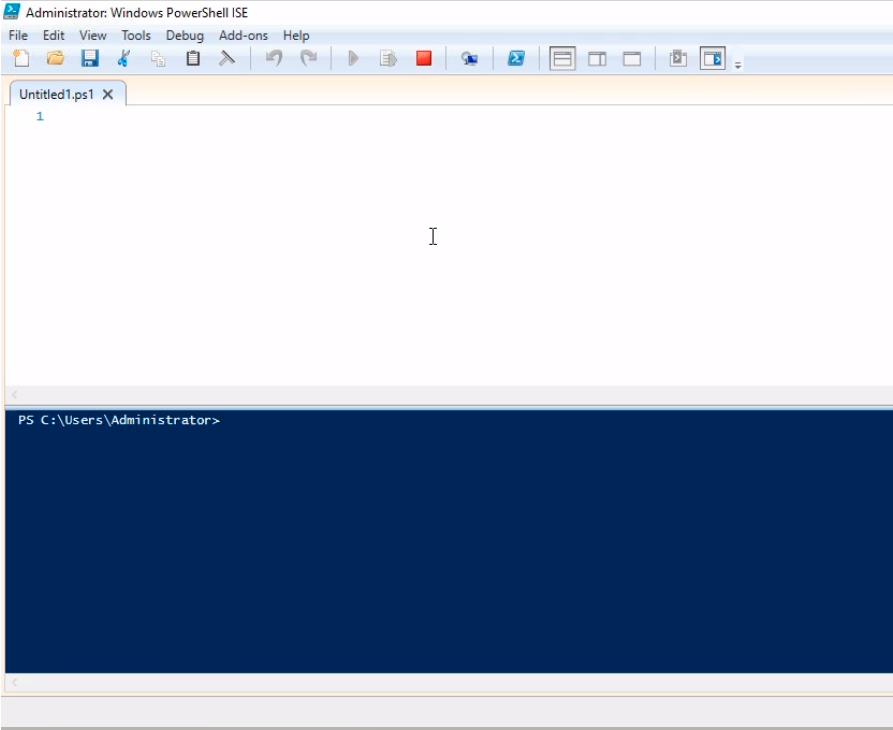Expand the toolbar overflow options arrow

tap(738, 65)
